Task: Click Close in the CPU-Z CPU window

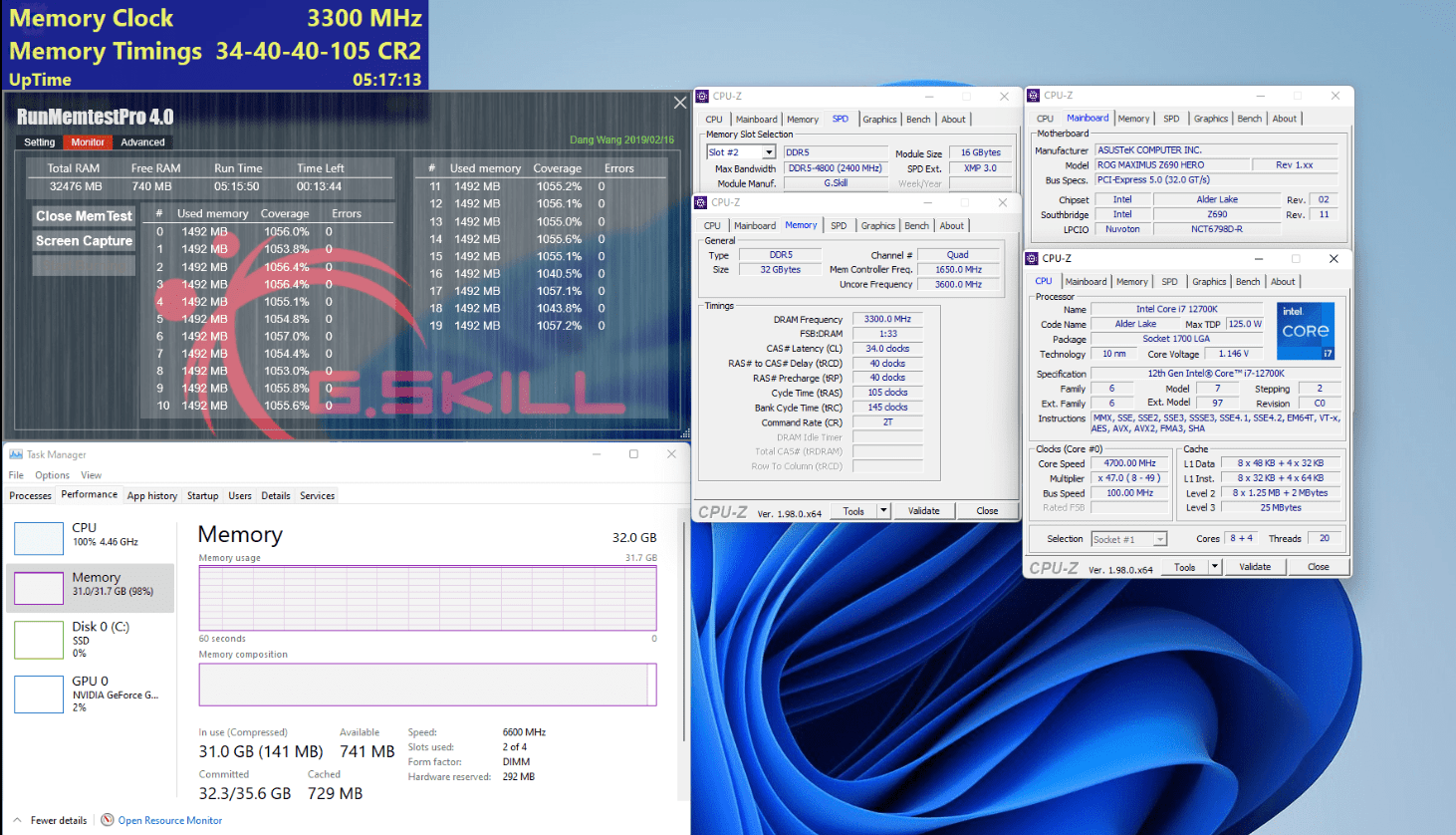Action: [x=1319, y=567]
